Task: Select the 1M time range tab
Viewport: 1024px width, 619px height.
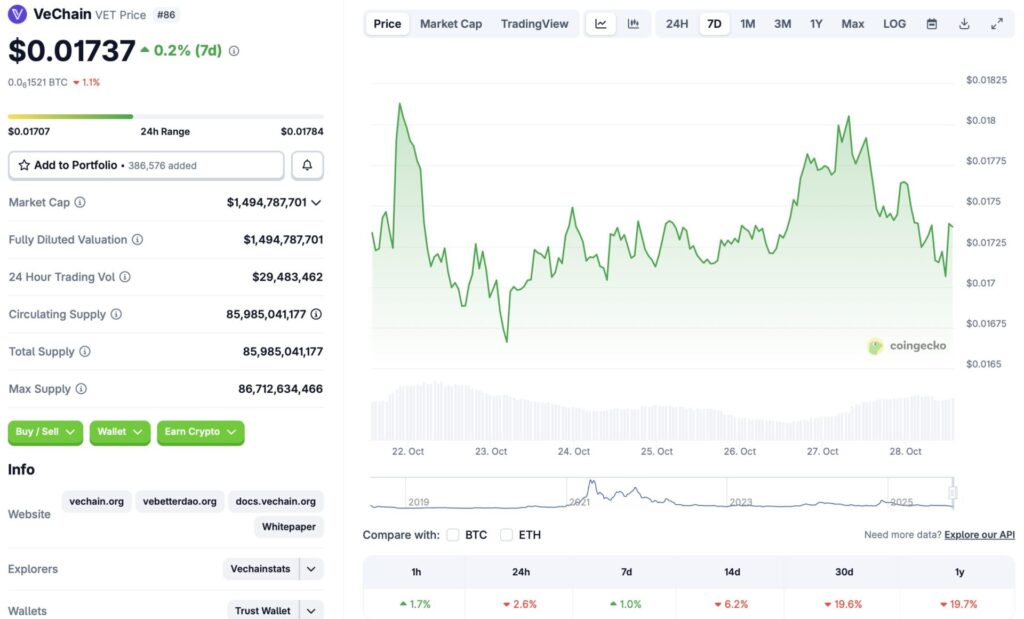Action: coord(747,24)
